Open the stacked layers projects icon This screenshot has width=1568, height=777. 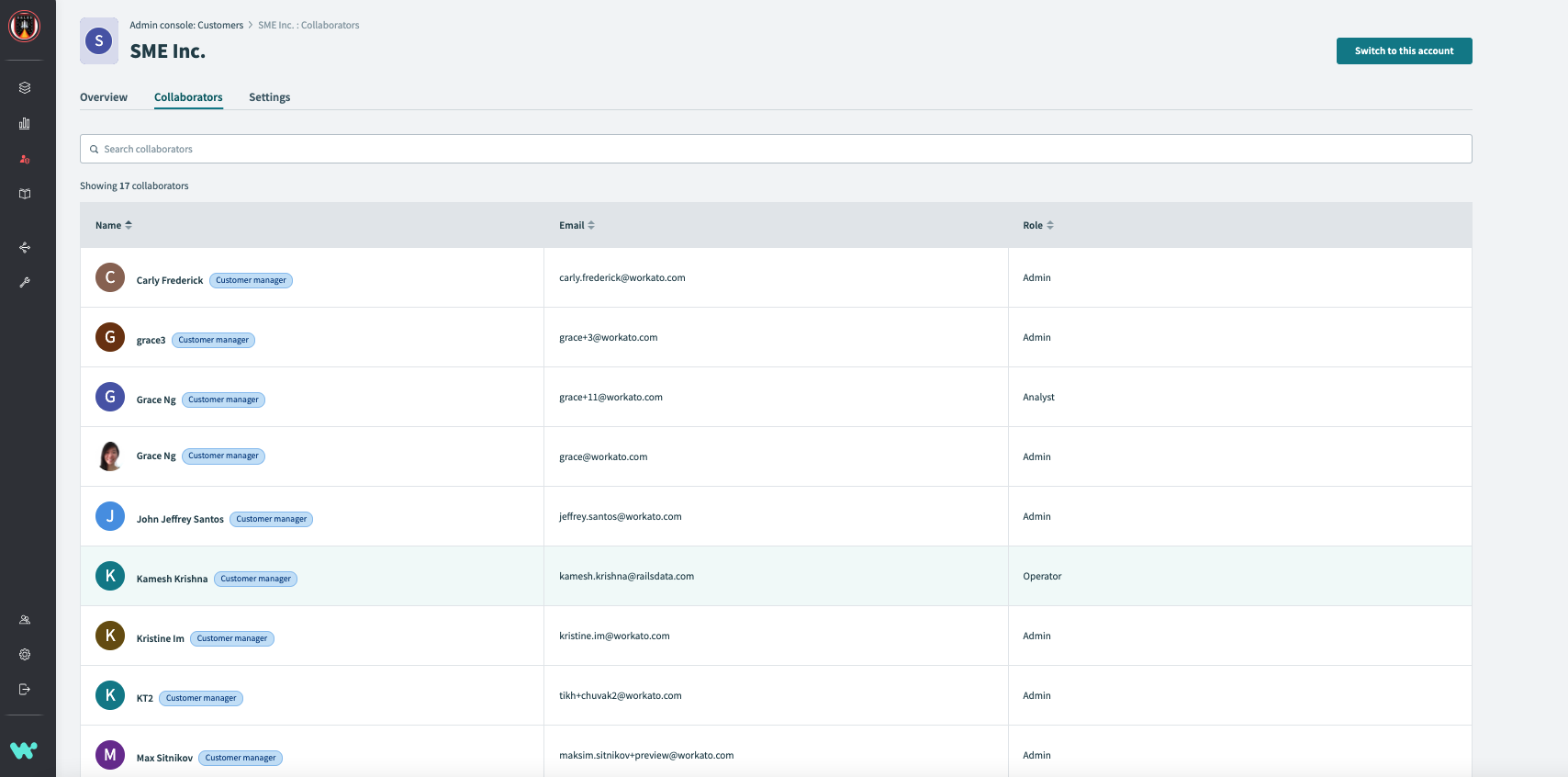point(25,88)
